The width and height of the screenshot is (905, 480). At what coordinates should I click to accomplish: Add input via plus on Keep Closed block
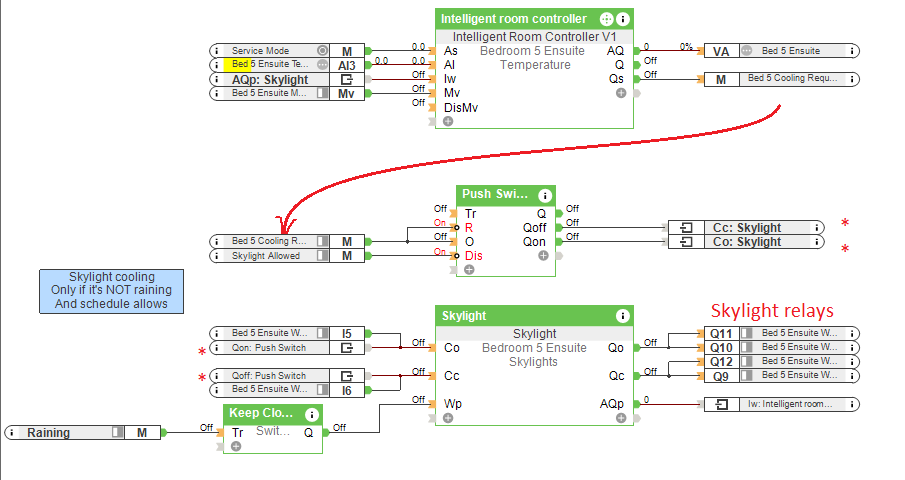[235, 446]
